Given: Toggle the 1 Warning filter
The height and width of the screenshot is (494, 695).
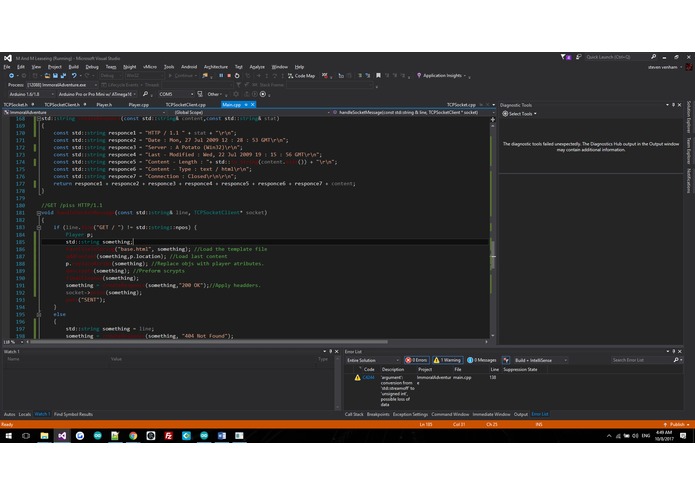Looking at the screenshot, I should (x=447, y=360).
